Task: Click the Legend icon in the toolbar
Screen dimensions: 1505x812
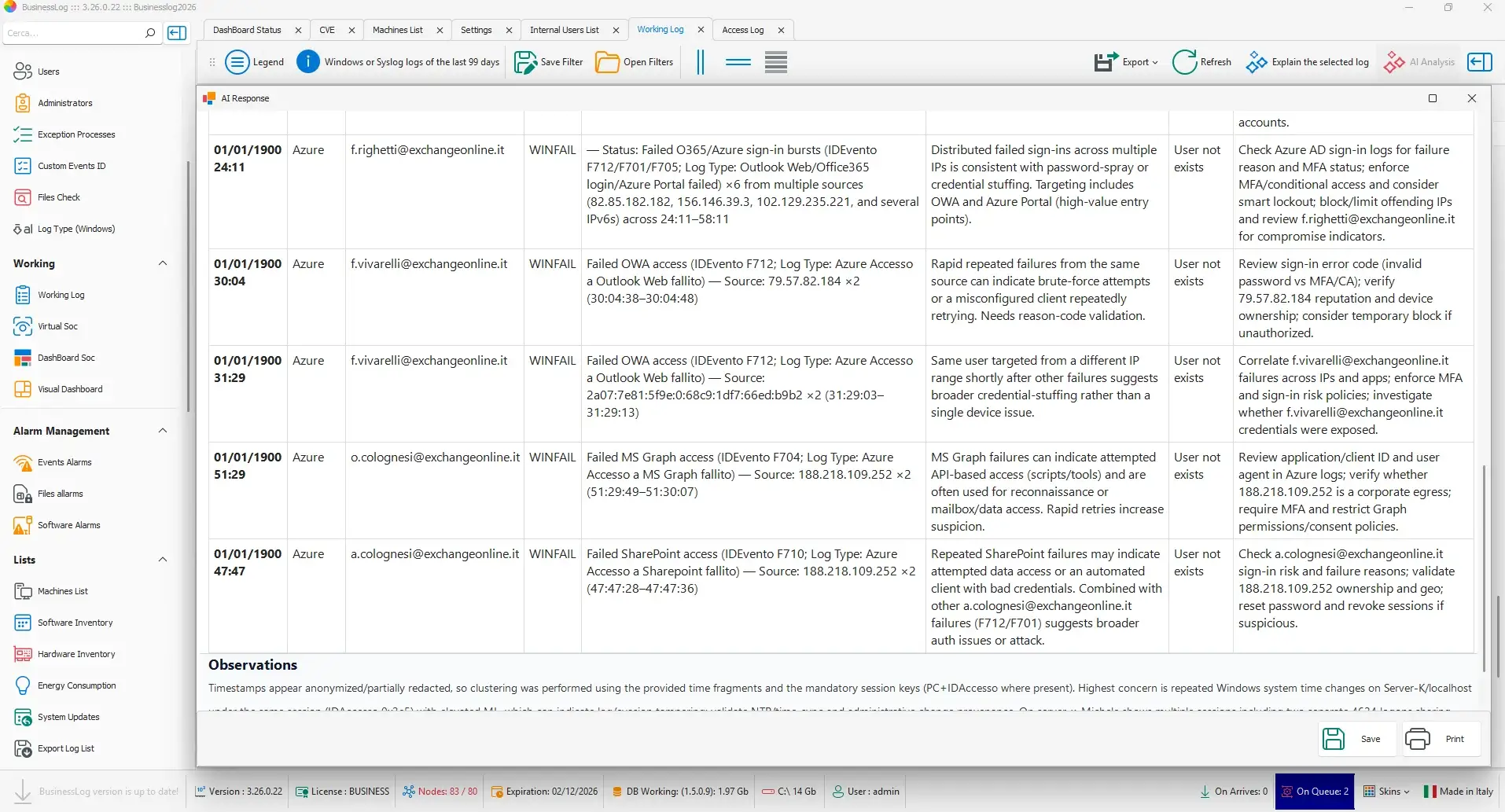Action: point(237,62)
